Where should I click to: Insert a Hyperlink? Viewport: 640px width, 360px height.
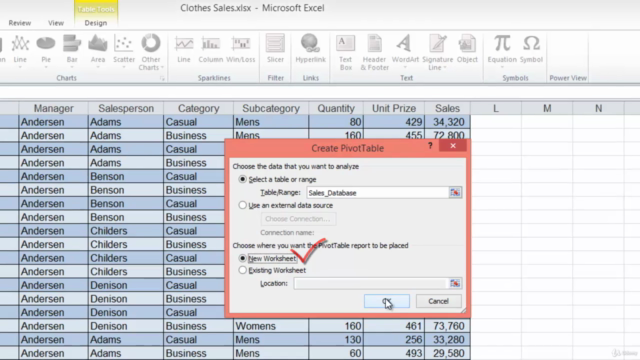(x=310, y=50)
